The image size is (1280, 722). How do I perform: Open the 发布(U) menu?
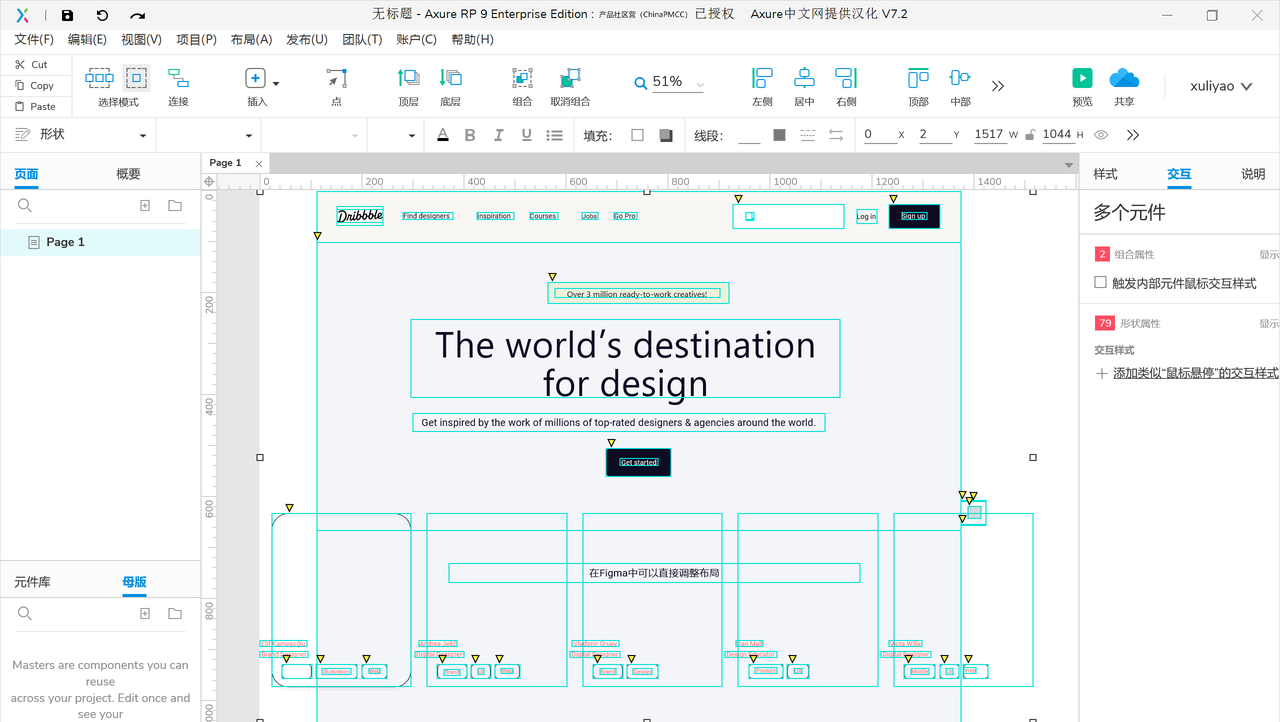pyautogui.click(x=307, y=39)
